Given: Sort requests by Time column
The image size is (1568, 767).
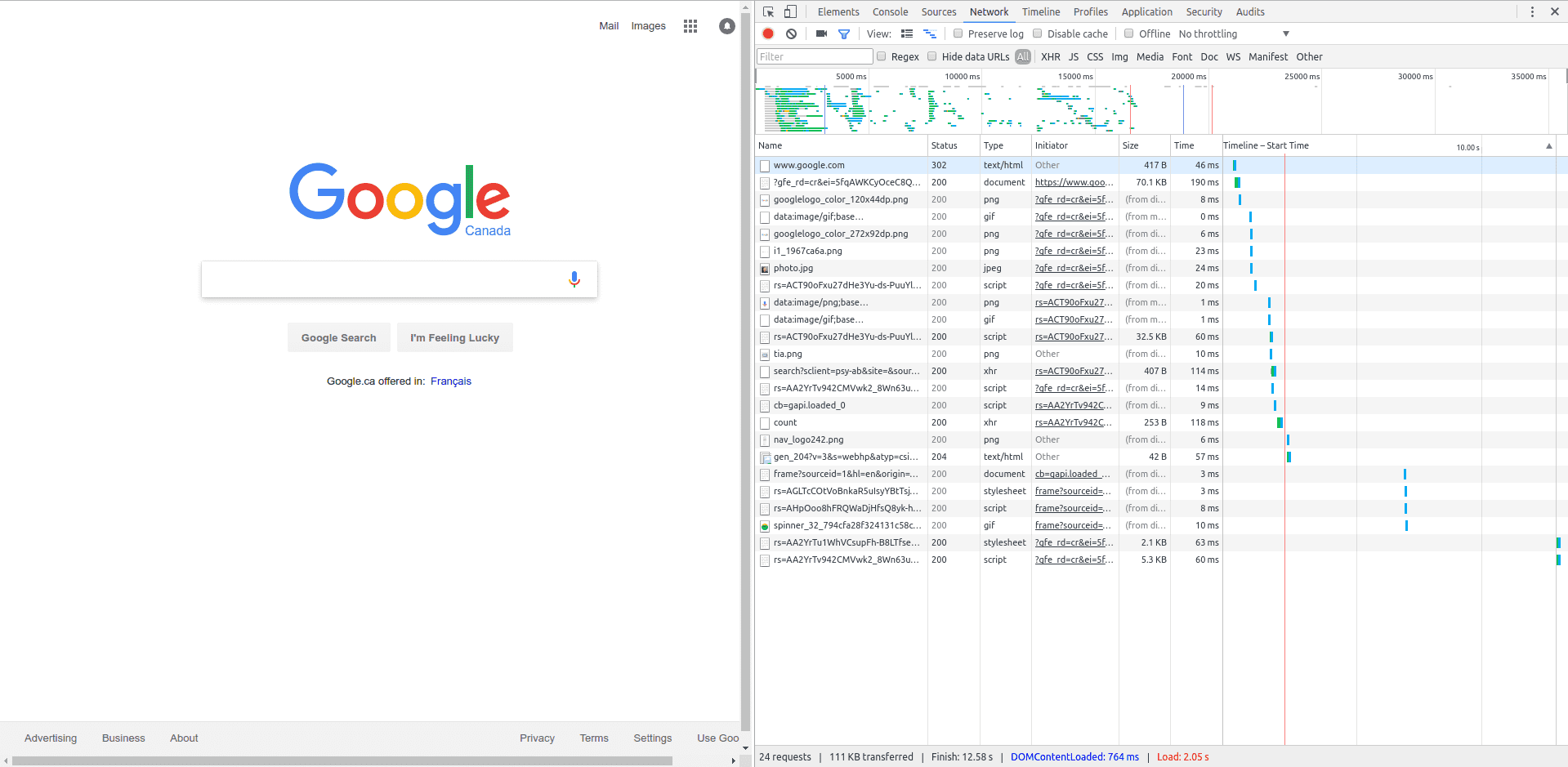Looking at the screenshot, I should tap(1195, 145).
